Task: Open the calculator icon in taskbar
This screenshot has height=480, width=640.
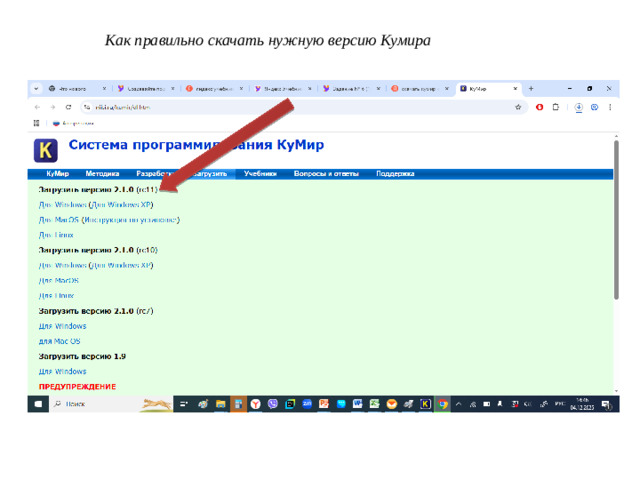Action: pos(238,404)
